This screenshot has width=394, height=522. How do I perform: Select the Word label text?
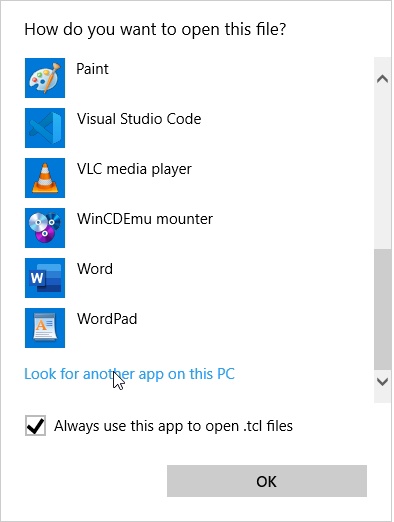pyautogui.click(x=95, y=269)
